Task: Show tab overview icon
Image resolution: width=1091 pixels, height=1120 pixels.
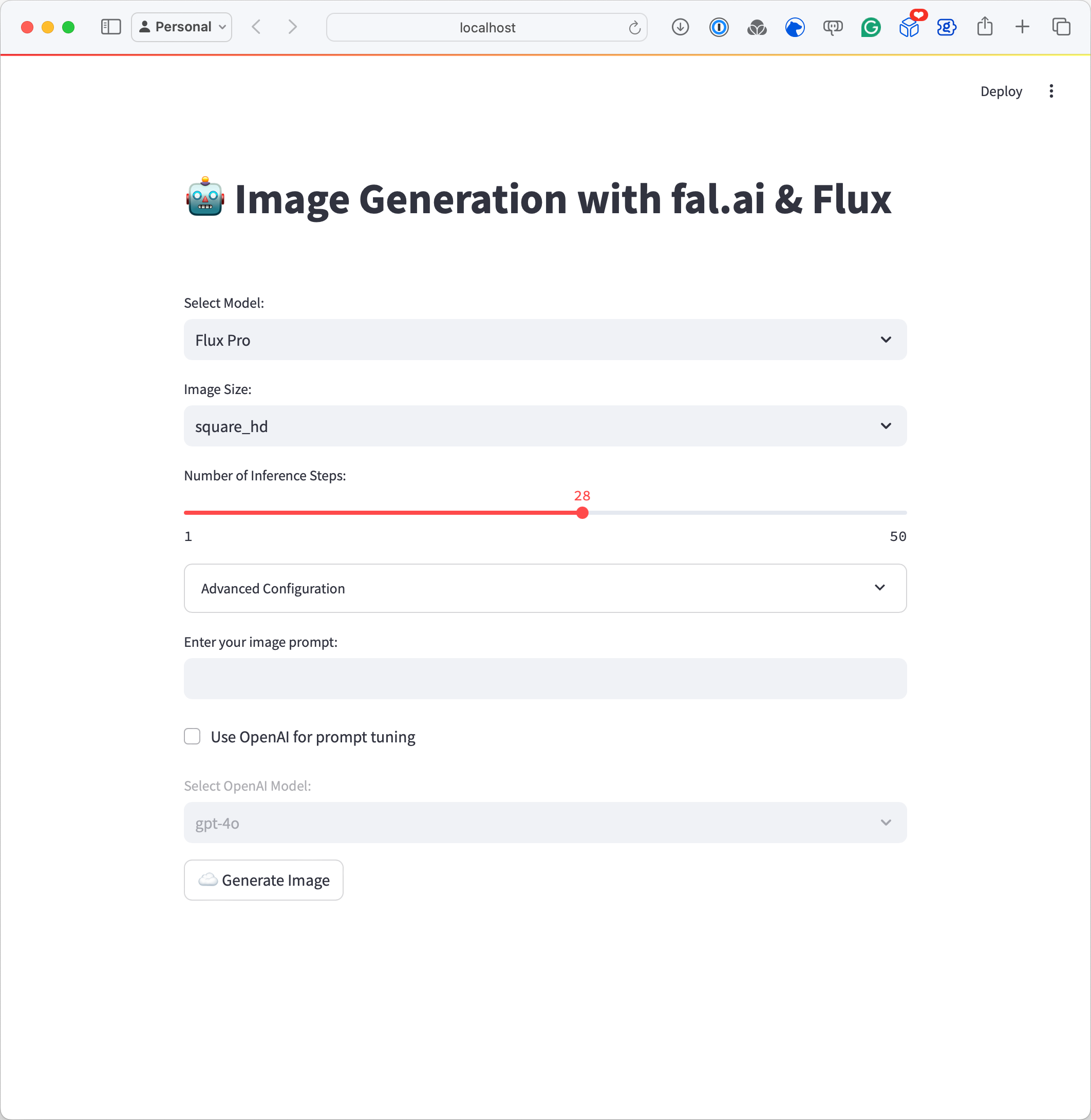Action: click(x=1061, y=26)
